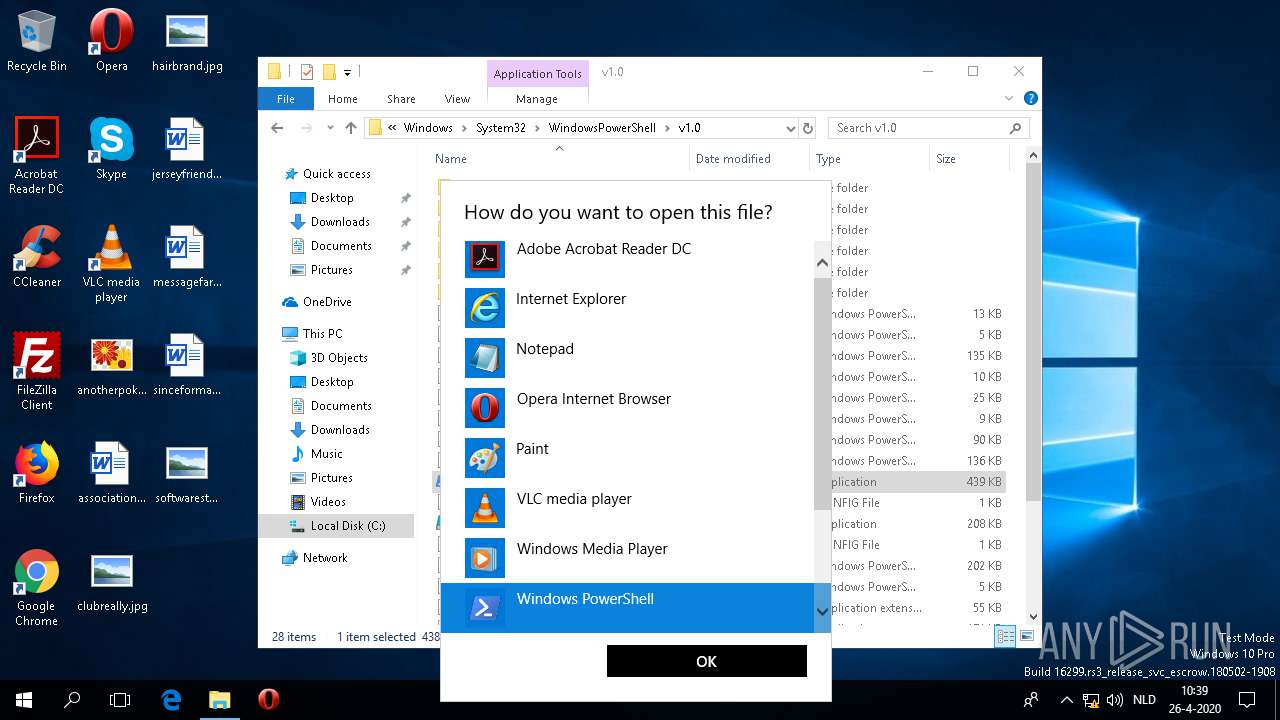
Task: Sort files by the Type column
Action: tap(828, 159)
